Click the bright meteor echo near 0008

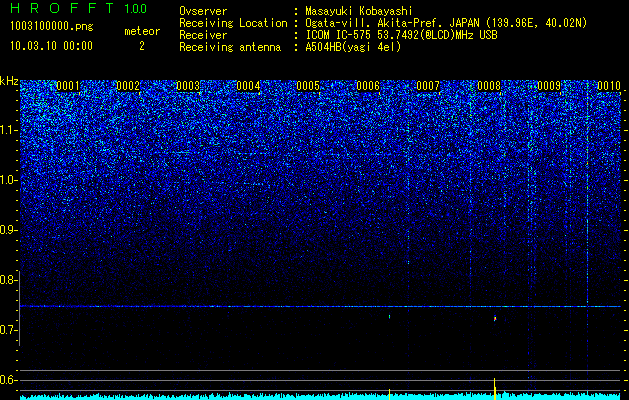point(495,319)
